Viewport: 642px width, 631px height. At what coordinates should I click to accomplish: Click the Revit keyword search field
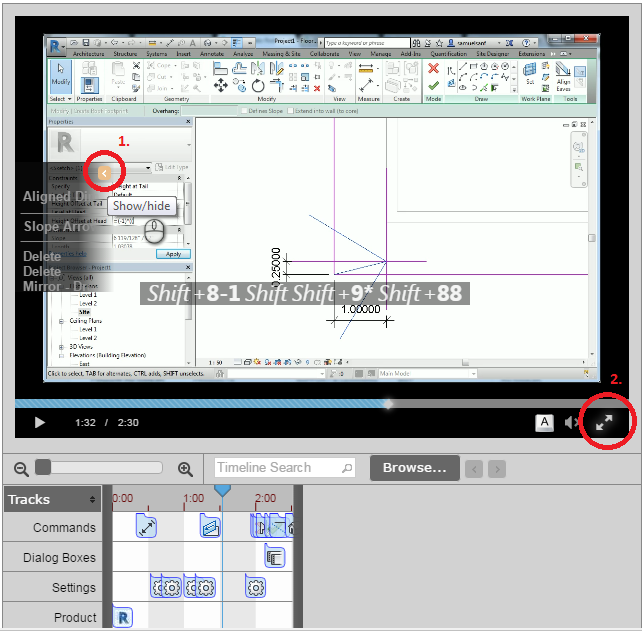367,43
